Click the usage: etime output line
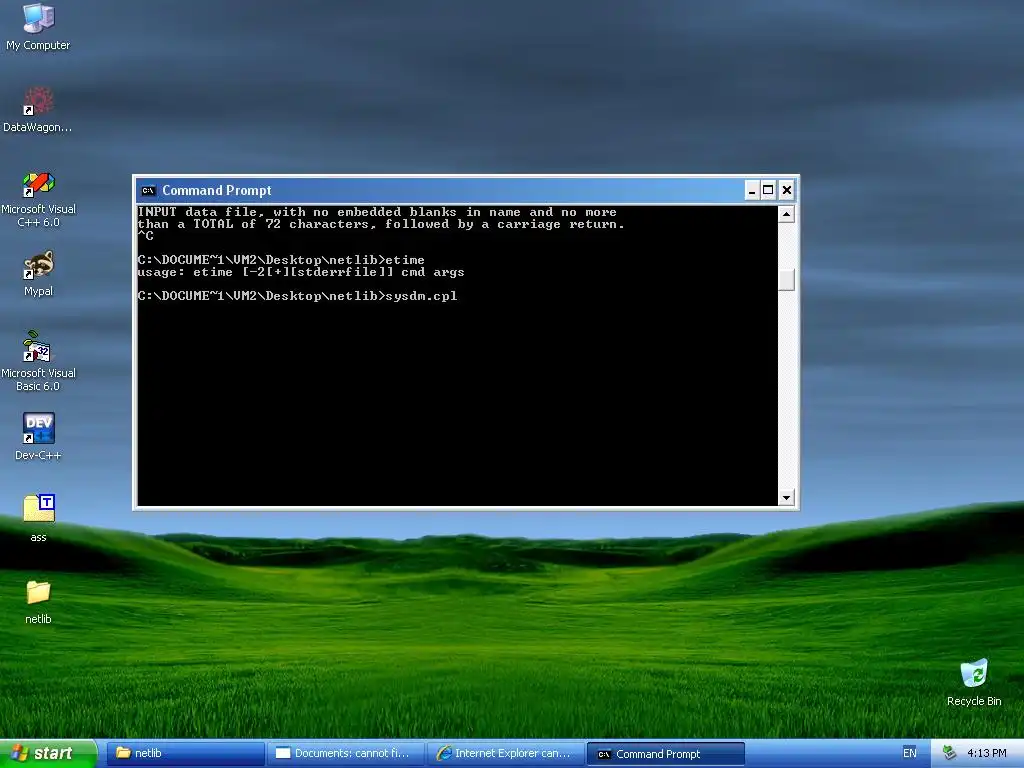The image size is (1024, 768). coord(301,272)
